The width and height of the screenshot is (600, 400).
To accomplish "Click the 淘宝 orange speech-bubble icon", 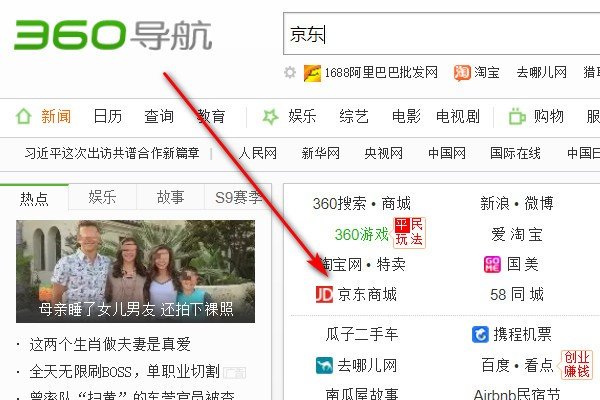I will [x=462, y=72].
